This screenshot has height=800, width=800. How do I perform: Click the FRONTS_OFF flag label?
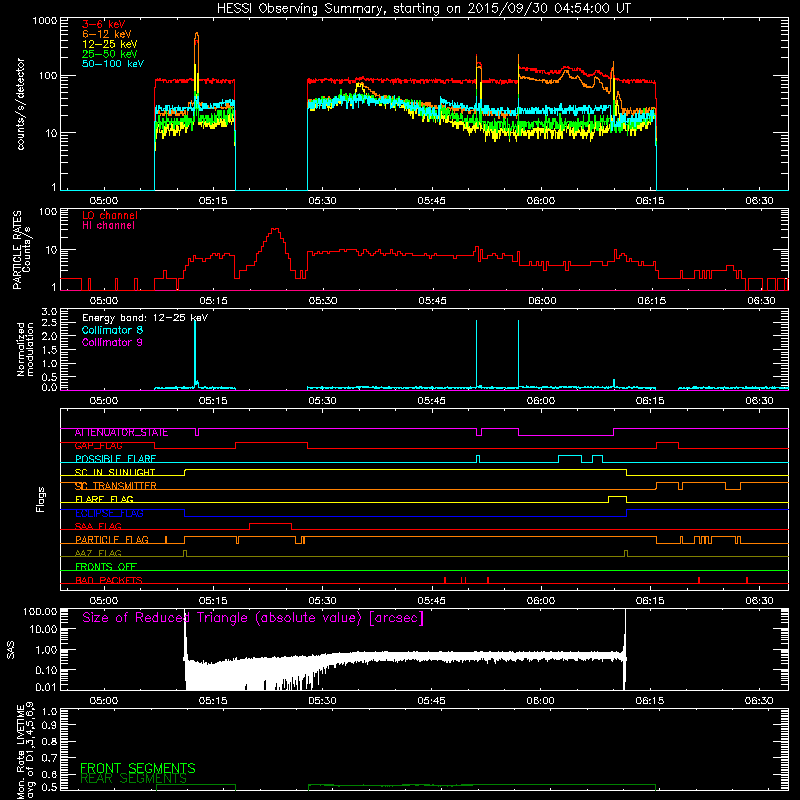(106, 567)
